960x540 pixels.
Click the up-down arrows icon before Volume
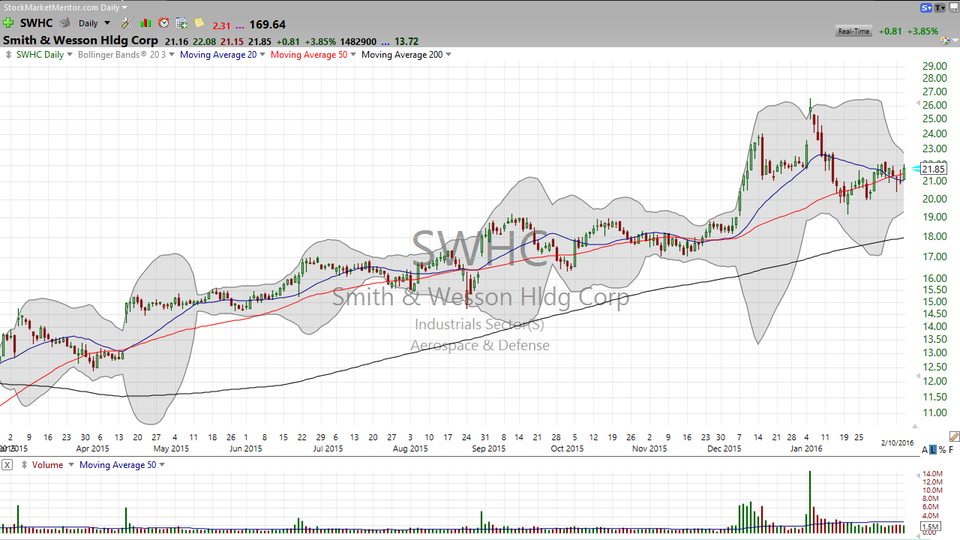click(24, 465)
